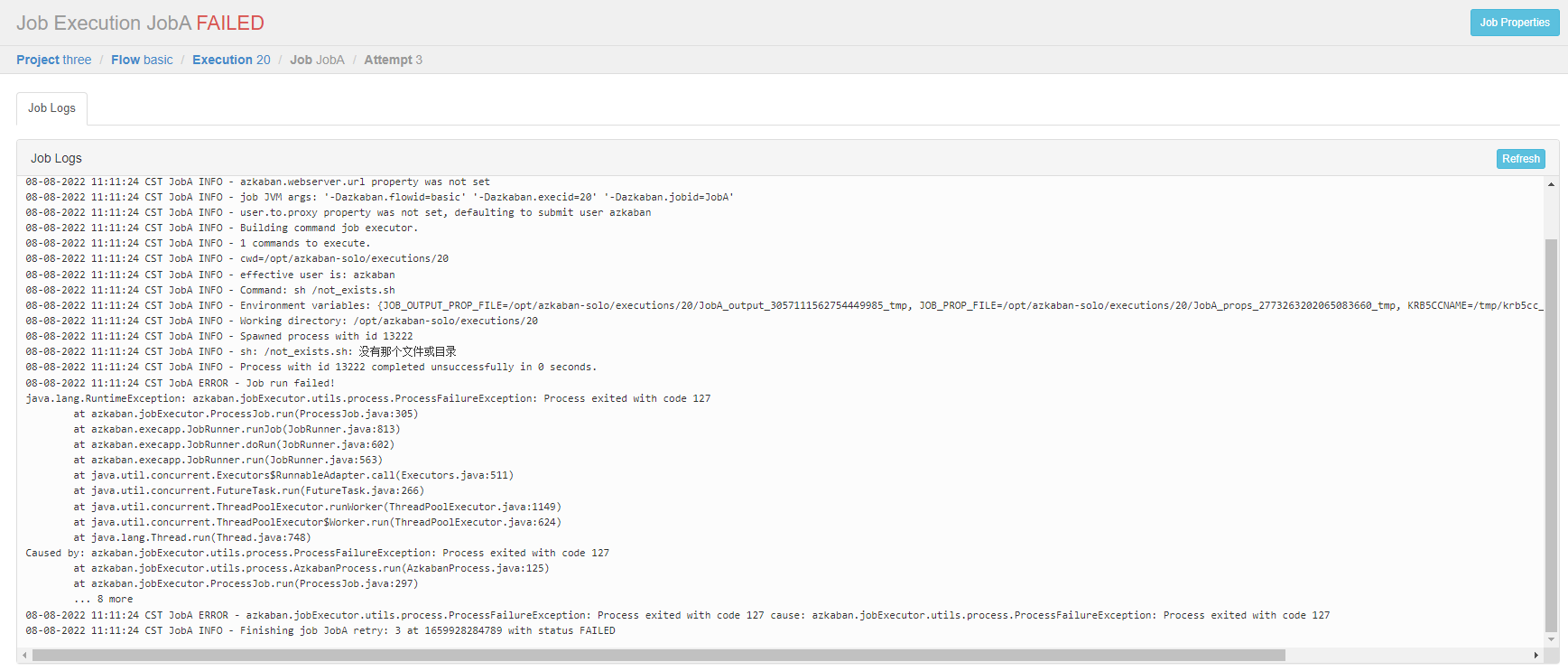This screenshot has width=1568, height=671.
Task: Click the '... 8 more' line
Action: pyautogui.click(x=103, y=599)
